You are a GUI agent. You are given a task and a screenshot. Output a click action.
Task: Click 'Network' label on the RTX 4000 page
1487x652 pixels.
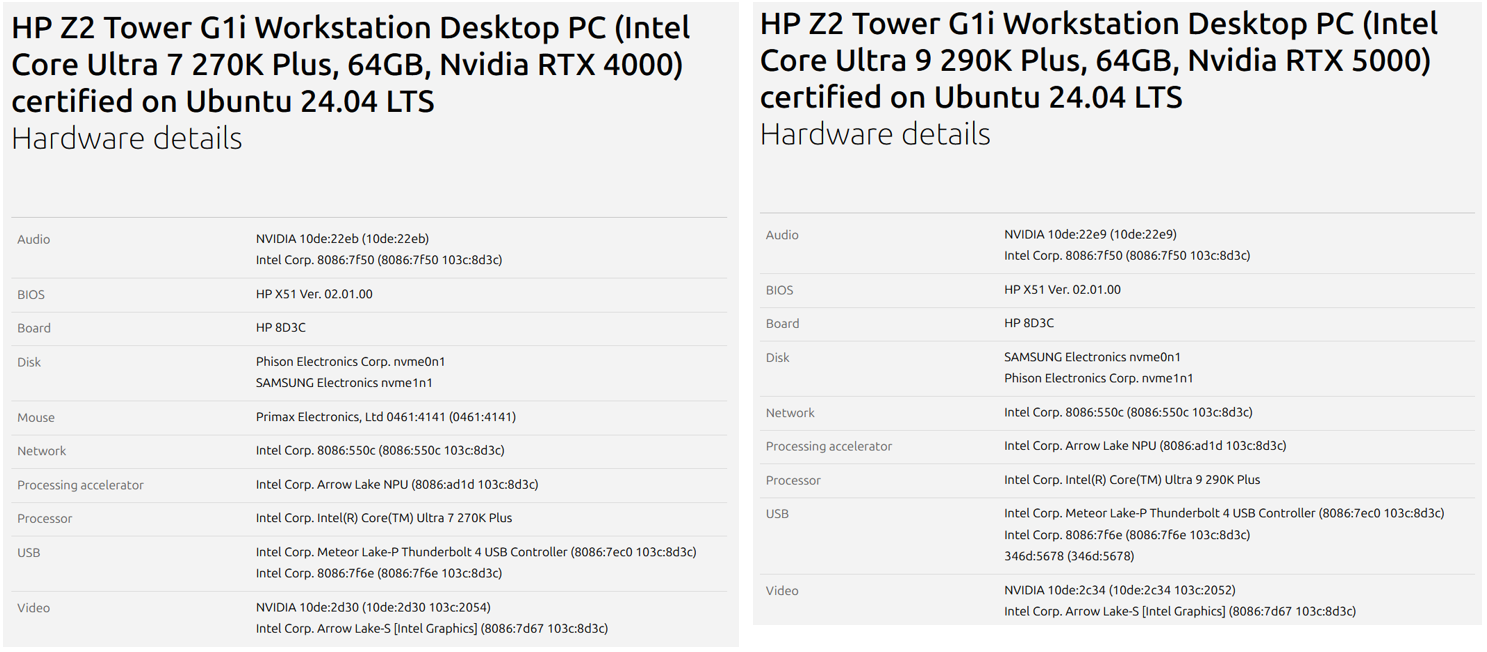pos(42,451)
